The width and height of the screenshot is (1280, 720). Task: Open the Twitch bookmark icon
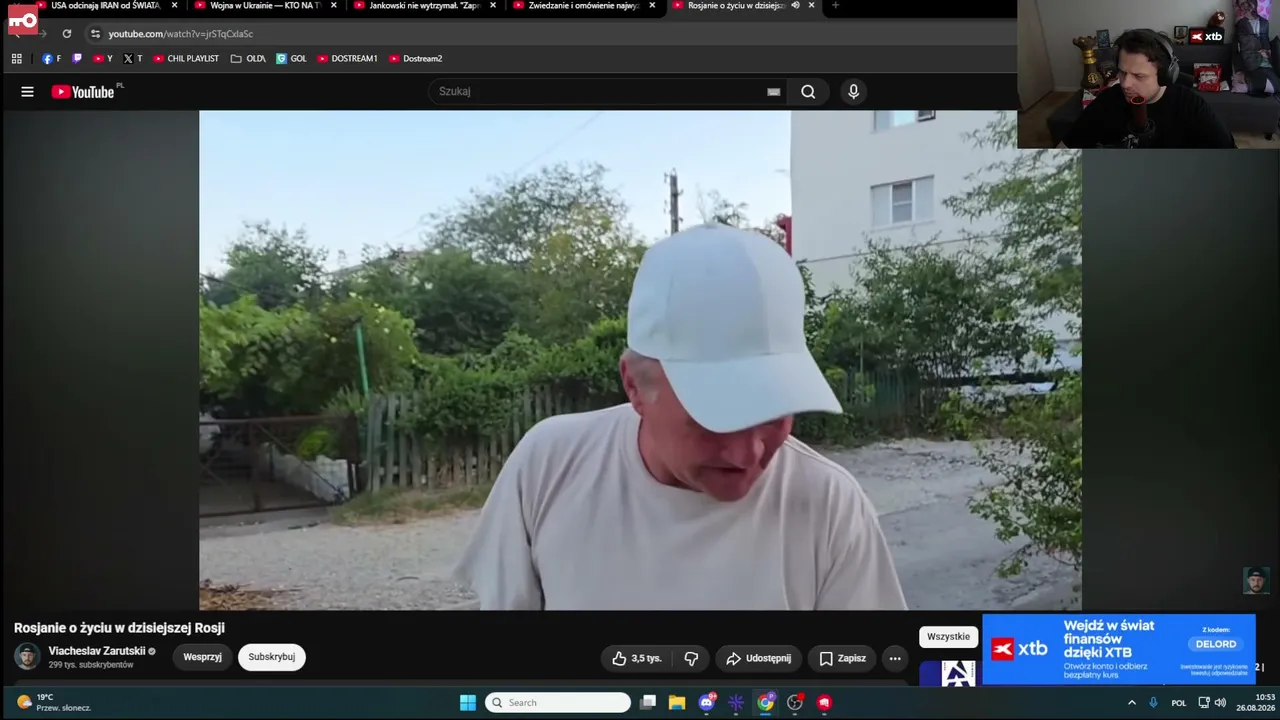[77, 59]
